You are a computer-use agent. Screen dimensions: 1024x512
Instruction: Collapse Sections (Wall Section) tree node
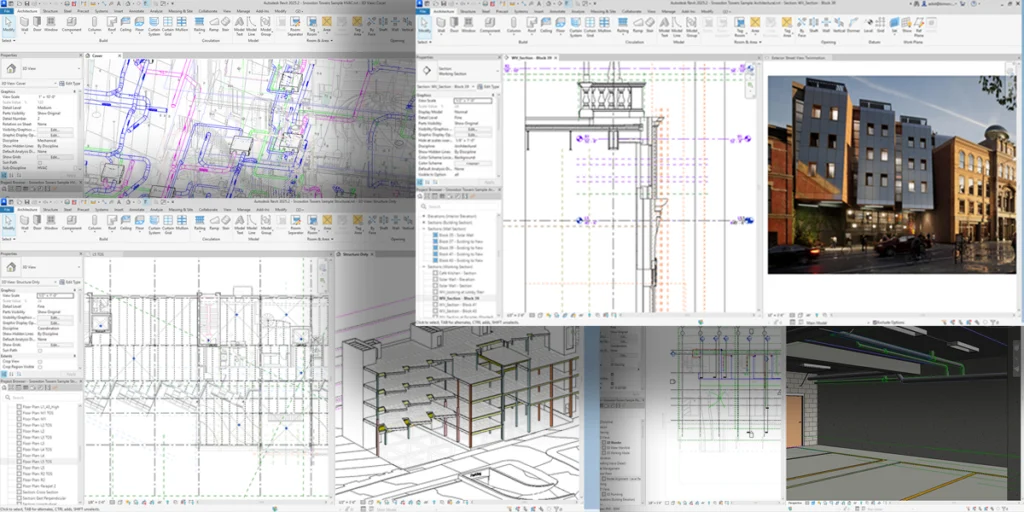tap(424, 229)
